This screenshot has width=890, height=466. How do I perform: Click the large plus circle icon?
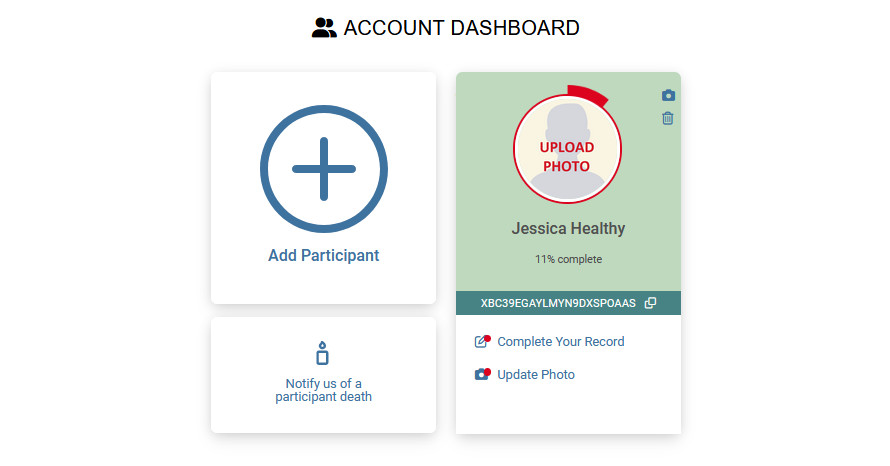click(x=324, y=169)
